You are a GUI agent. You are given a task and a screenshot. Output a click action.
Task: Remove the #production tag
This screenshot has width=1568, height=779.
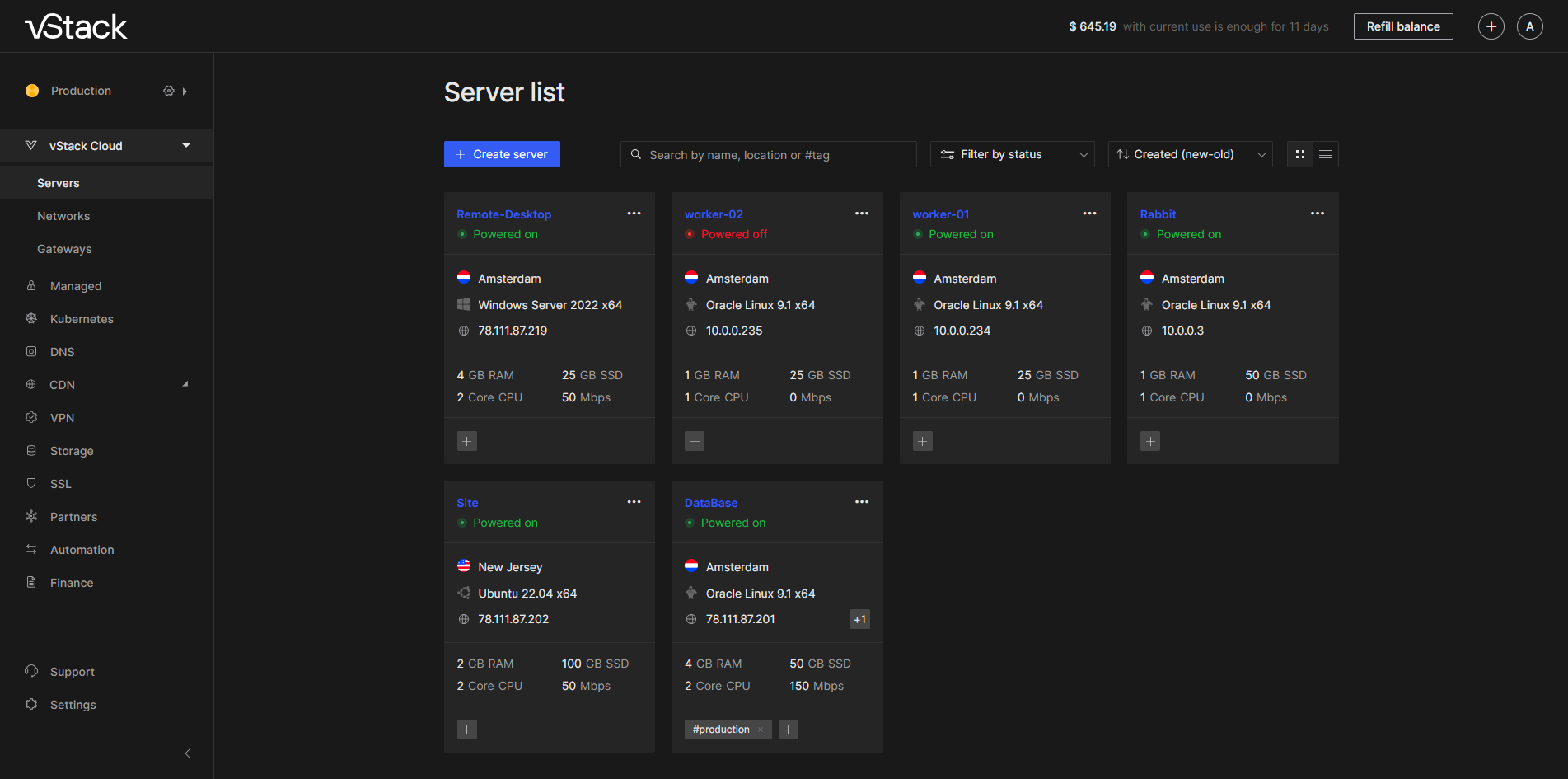click(x=761, y=730)
